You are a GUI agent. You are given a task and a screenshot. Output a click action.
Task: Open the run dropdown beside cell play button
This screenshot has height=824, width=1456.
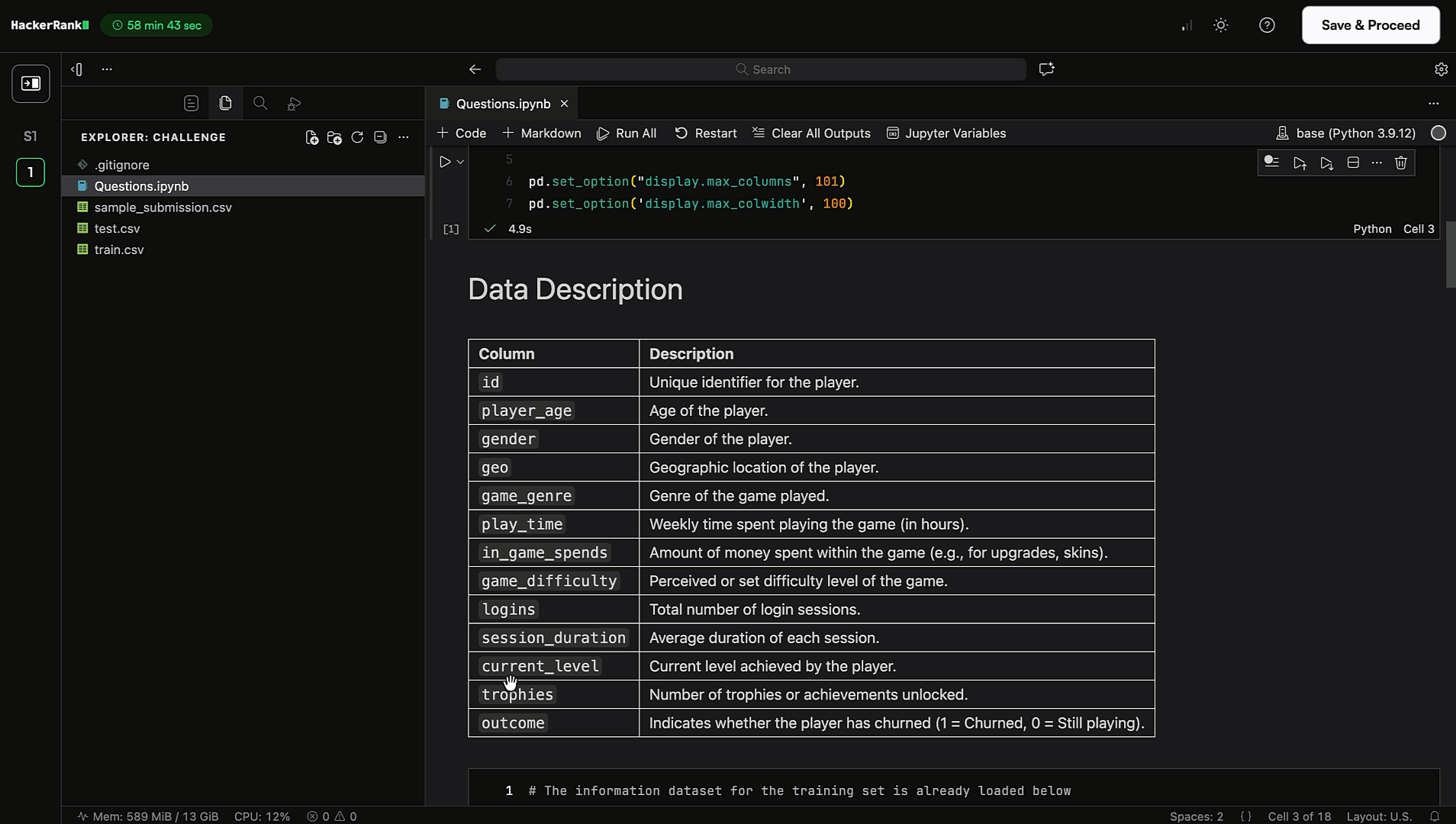462,162
